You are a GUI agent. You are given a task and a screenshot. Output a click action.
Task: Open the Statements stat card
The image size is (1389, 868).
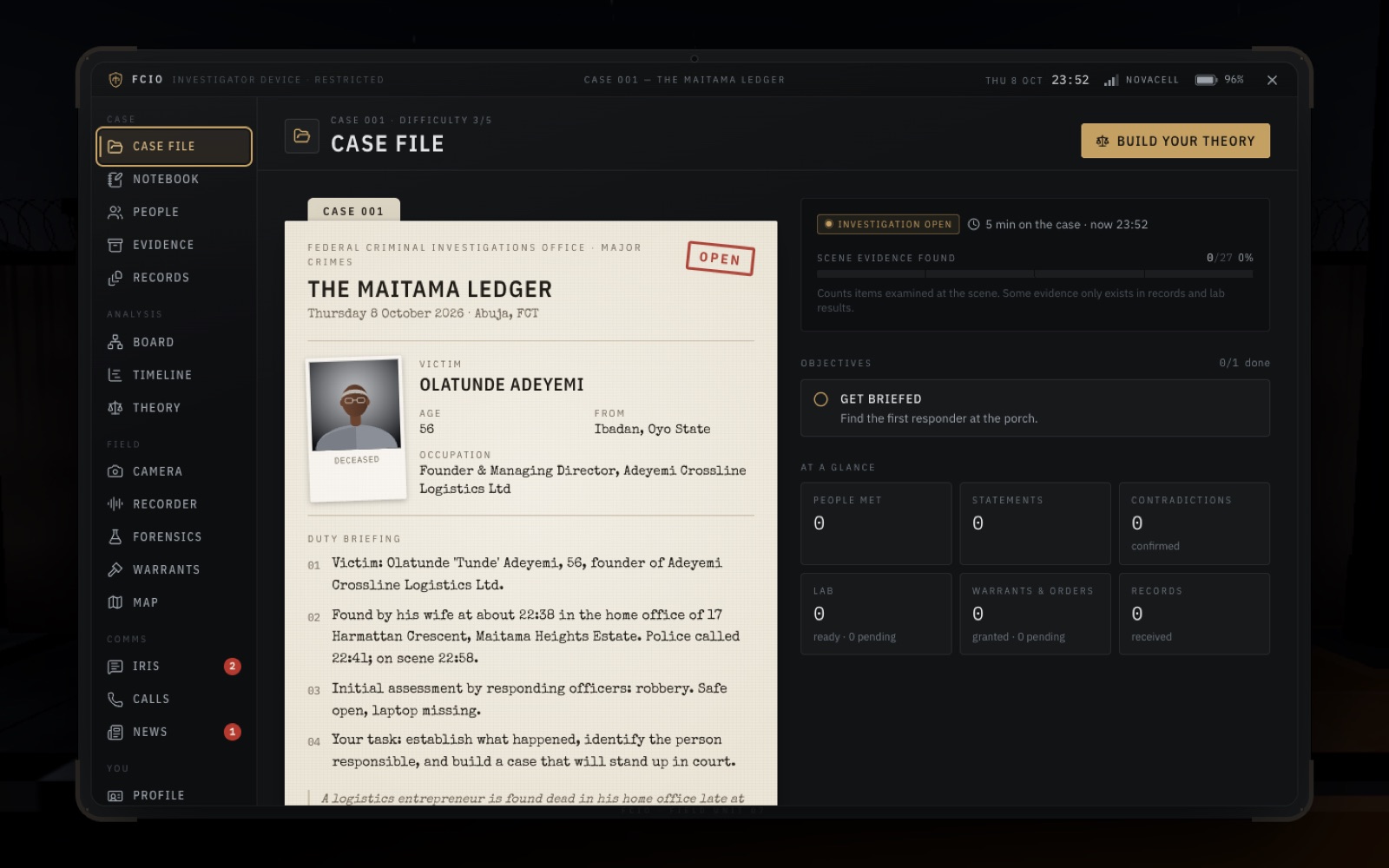(x=1035, y=523)
